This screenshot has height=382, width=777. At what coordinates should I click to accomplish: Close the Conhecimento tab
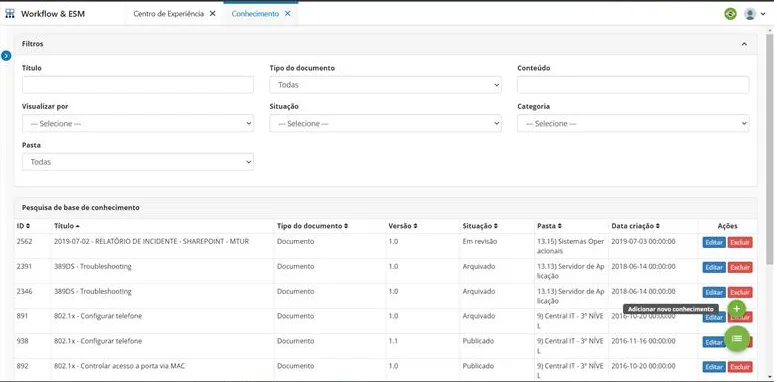click(x=287, y=14)
